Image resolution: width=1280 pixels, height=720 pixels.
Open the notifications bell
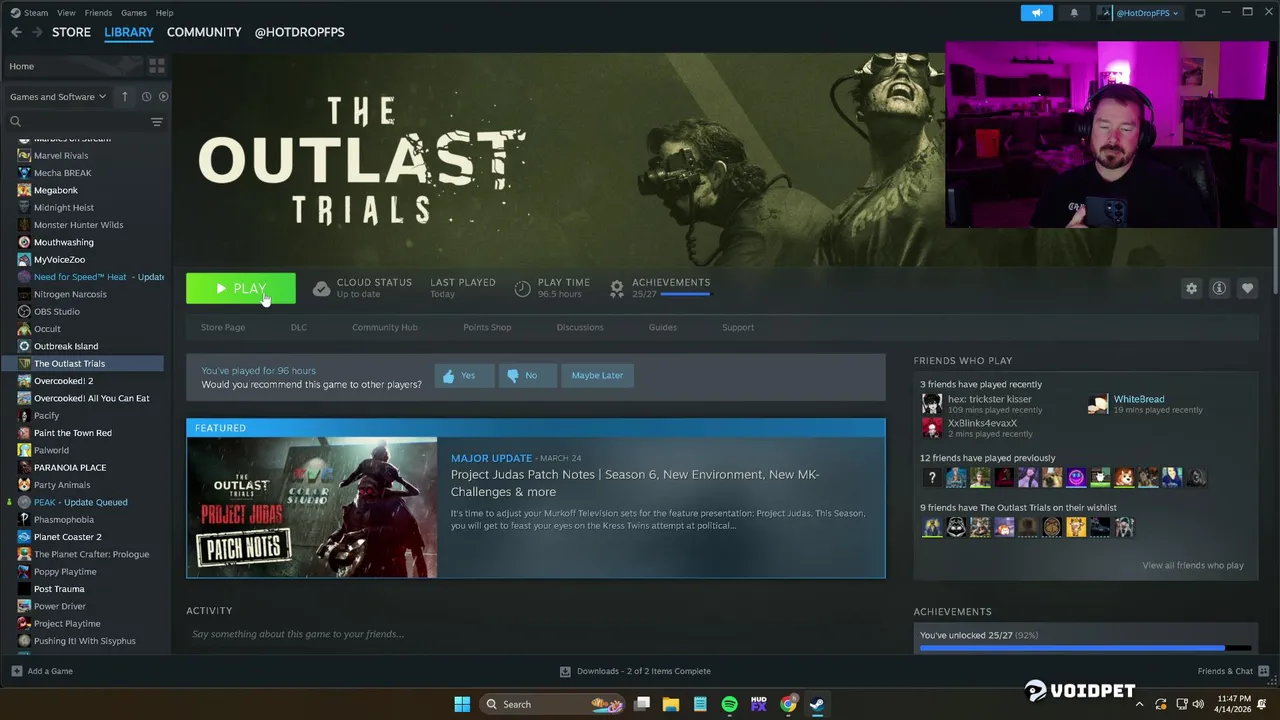pyautogui.click(x=1074, y=13)
